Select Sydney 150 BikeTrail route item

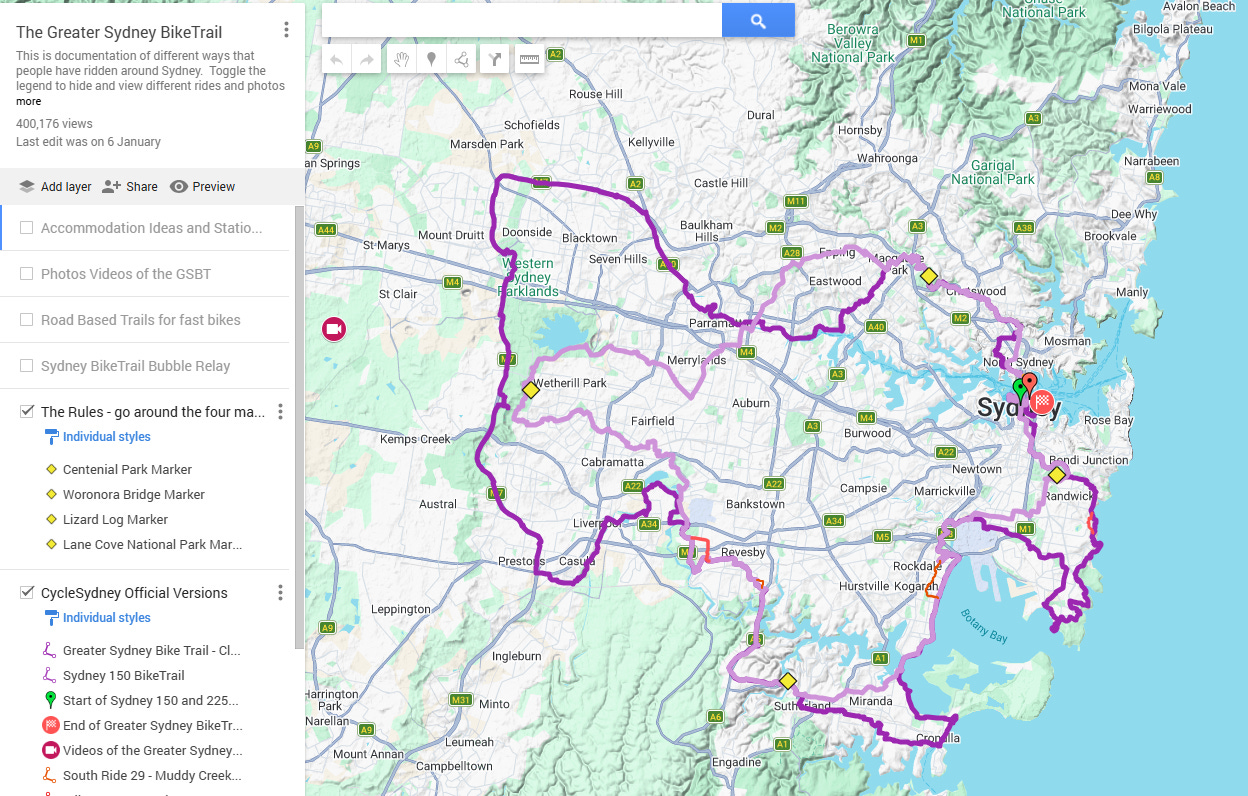tap(124, 675)
